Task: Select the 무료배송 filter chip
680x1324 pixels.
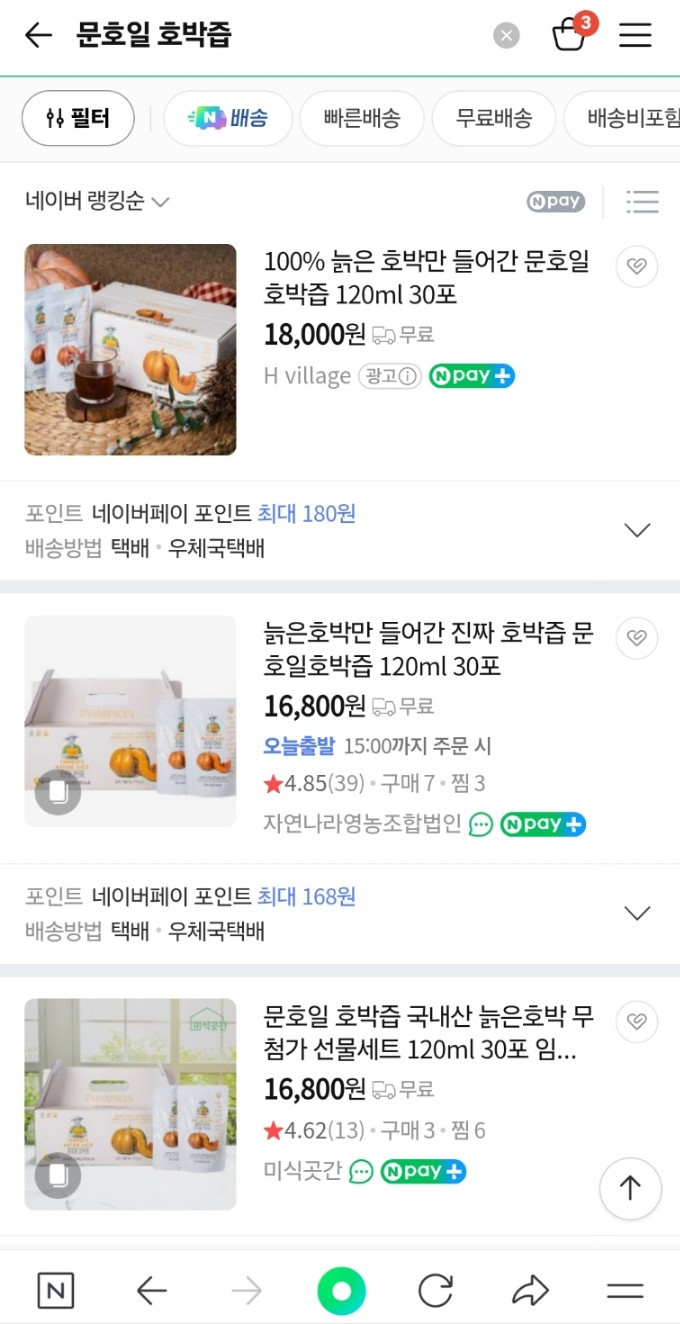Action: coord(493,117)
